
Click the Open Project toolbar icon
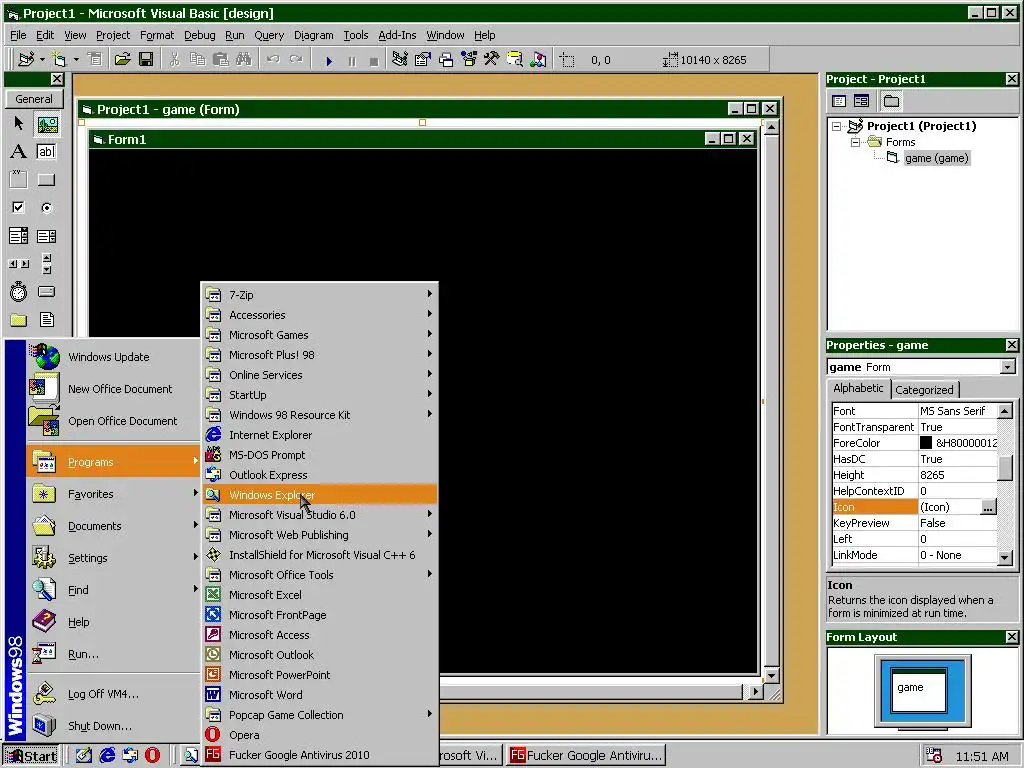coord(122,60)
